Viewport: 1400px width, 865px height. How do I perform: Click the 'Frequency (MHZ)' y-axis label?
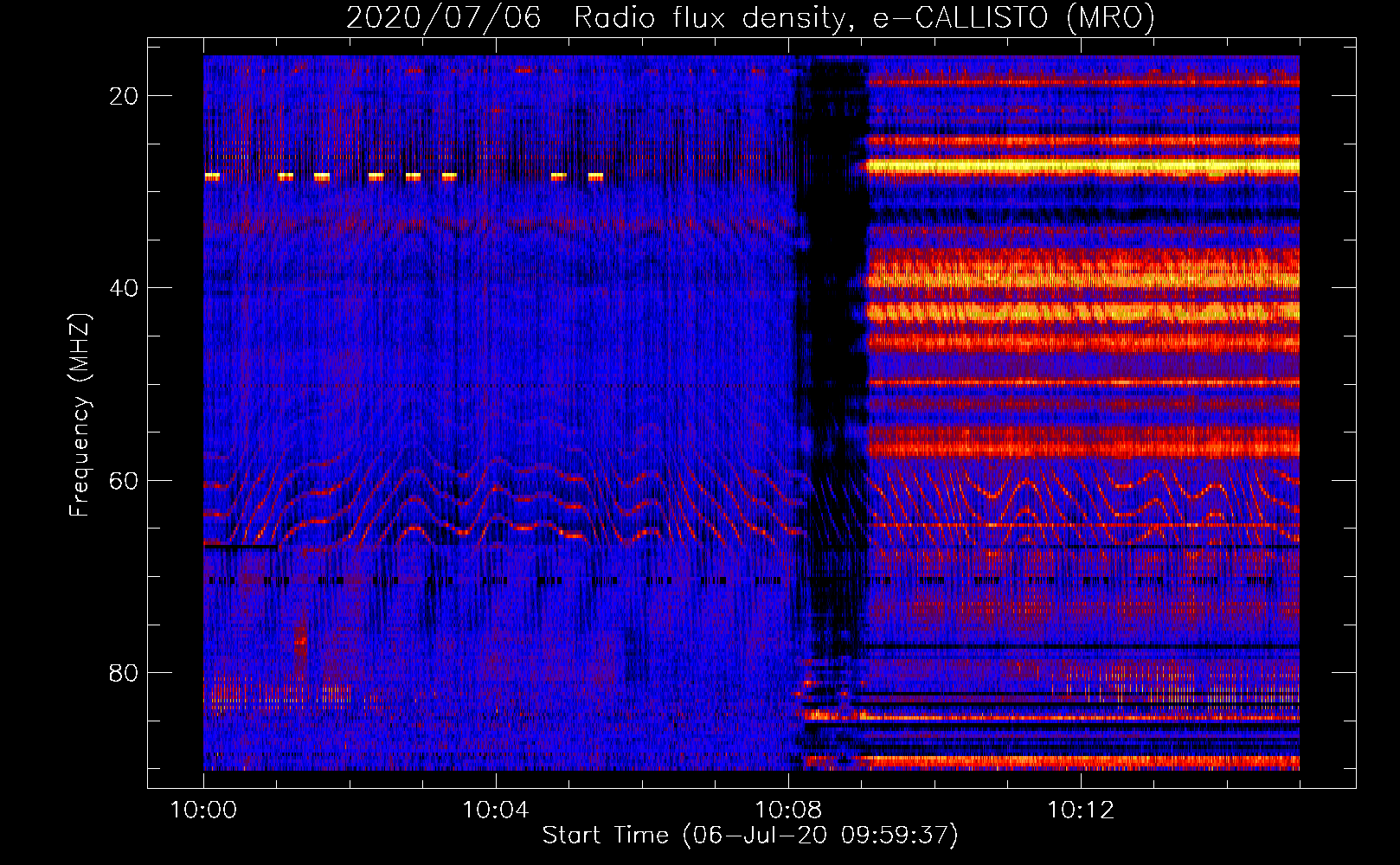pyautogui.click(x=80, y=415)
